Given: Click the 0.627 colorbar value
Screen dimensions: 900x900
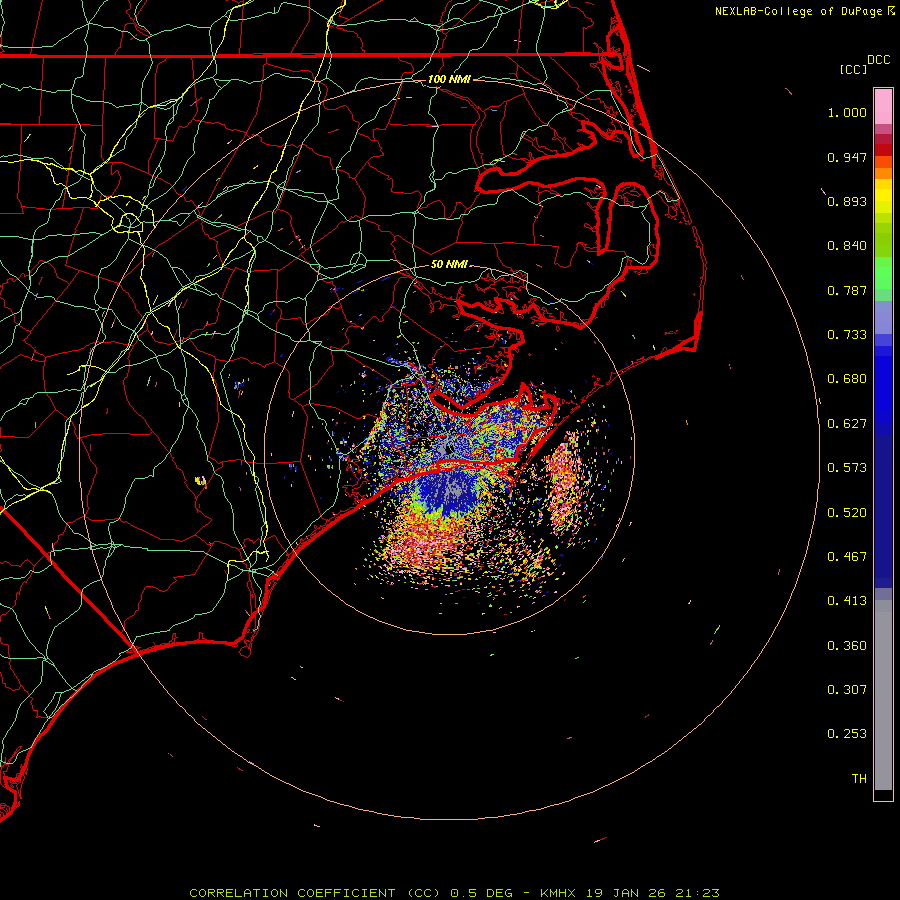Looking at the screenshot, I should [847, 424].
